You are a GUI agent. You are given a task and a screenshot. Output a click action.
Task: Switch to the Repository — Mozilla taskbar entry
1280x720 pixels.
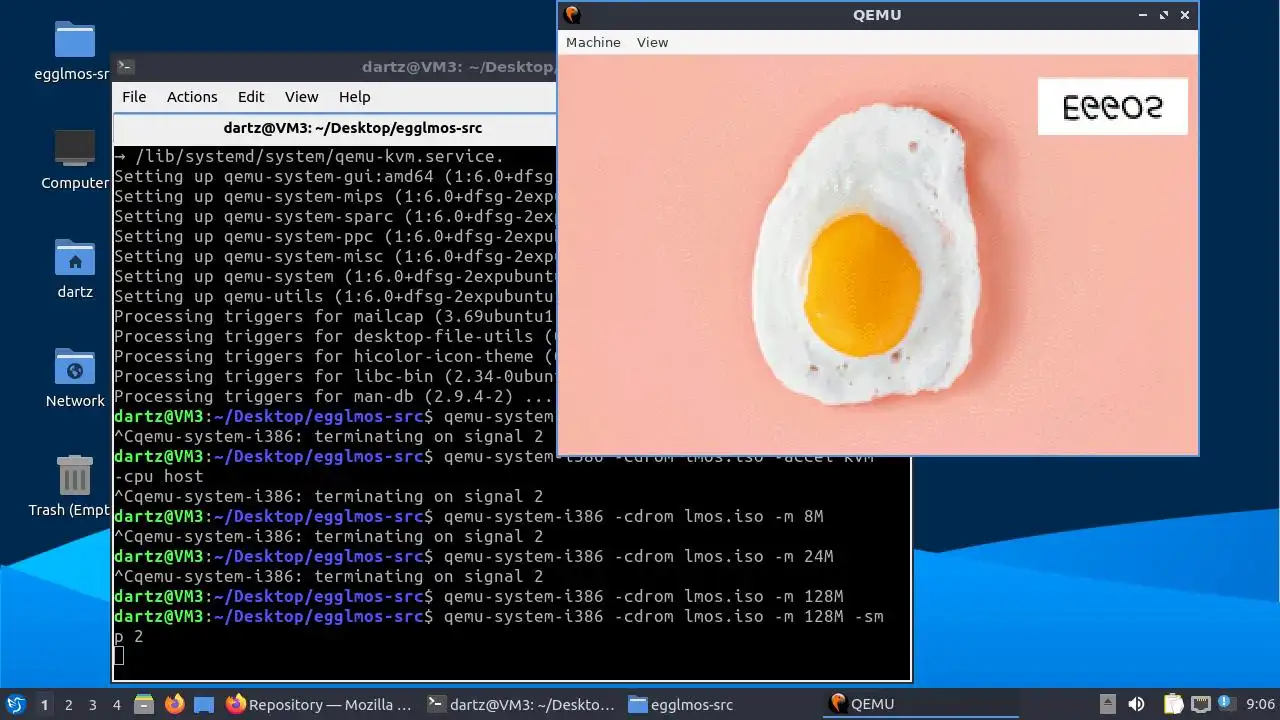319,704
